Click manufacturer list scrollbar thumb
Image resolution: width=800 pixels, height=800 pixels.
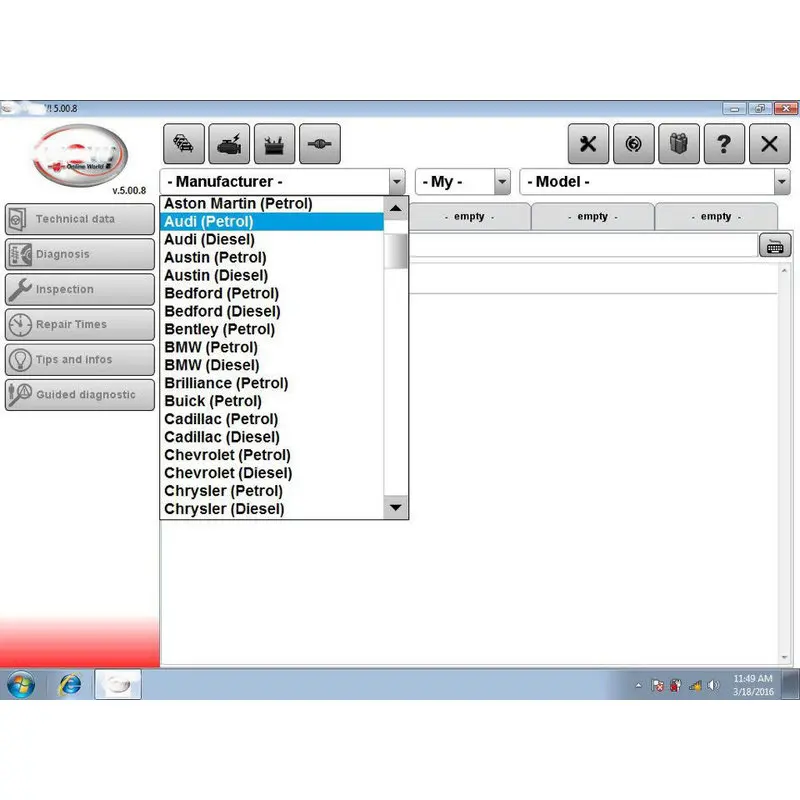point(395,251)
